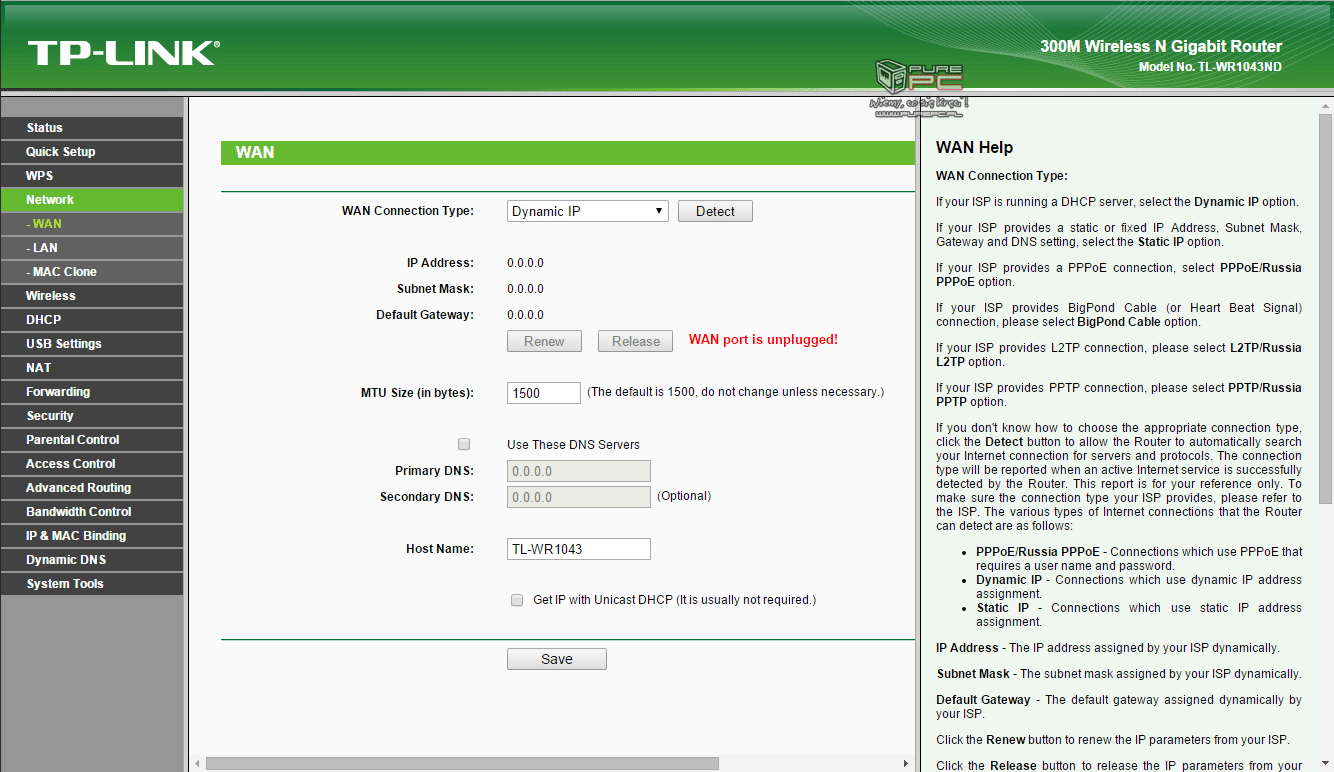Click the horizontal scrollbar left arrow
This screenshot has width=1334, height=772.
pyautogui.click(x=197, y=764)
